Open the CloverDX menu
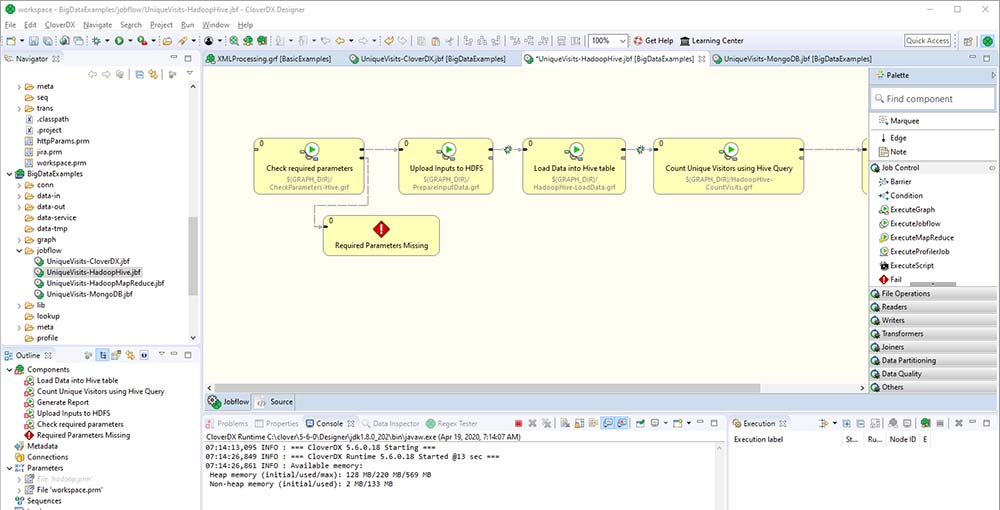 59,25
